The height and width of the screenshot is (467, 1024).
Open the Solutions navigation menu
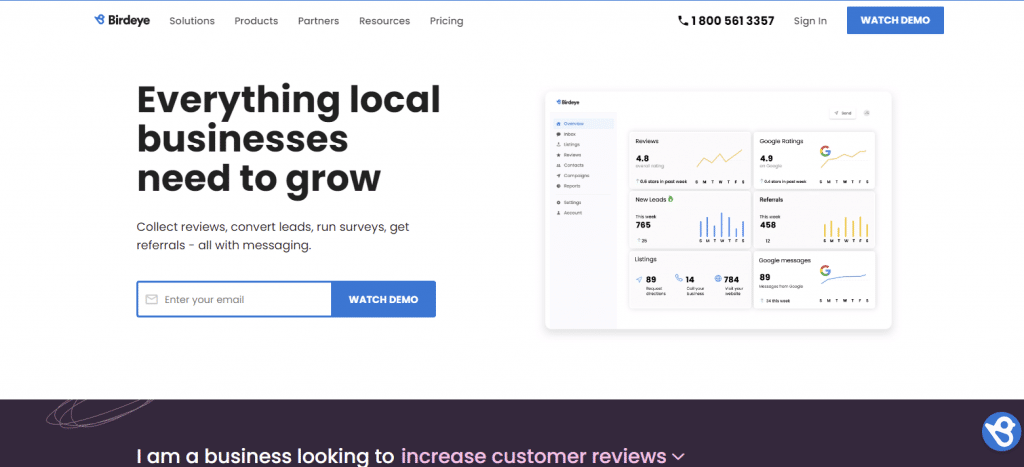[x=192, y=21]
